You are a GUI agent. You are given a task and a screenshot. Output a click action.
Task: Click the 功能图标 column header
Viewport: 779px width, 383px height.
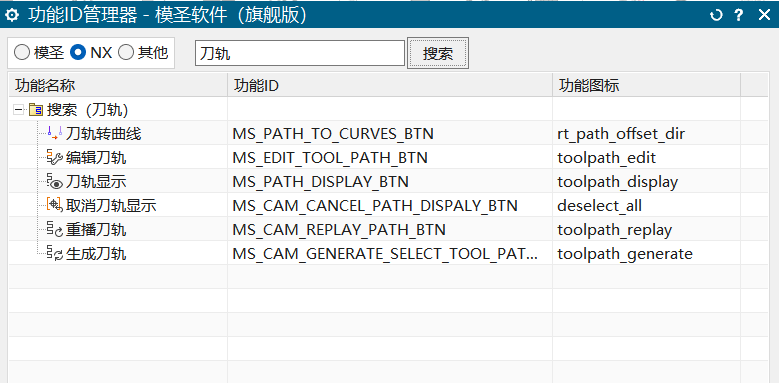point(646,85)
